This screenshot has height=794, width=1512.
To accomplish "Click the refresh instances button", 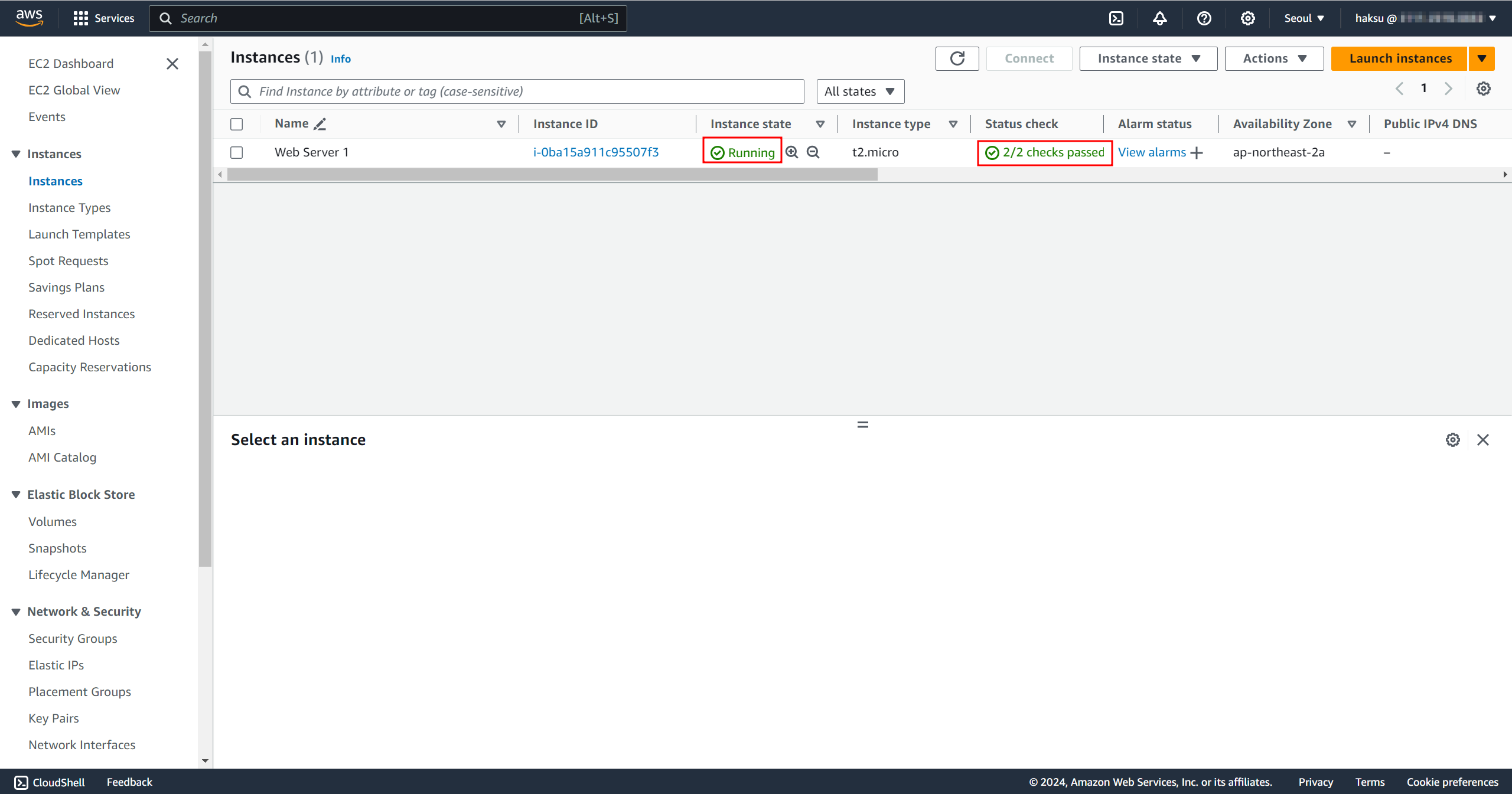I will (957, 58).
